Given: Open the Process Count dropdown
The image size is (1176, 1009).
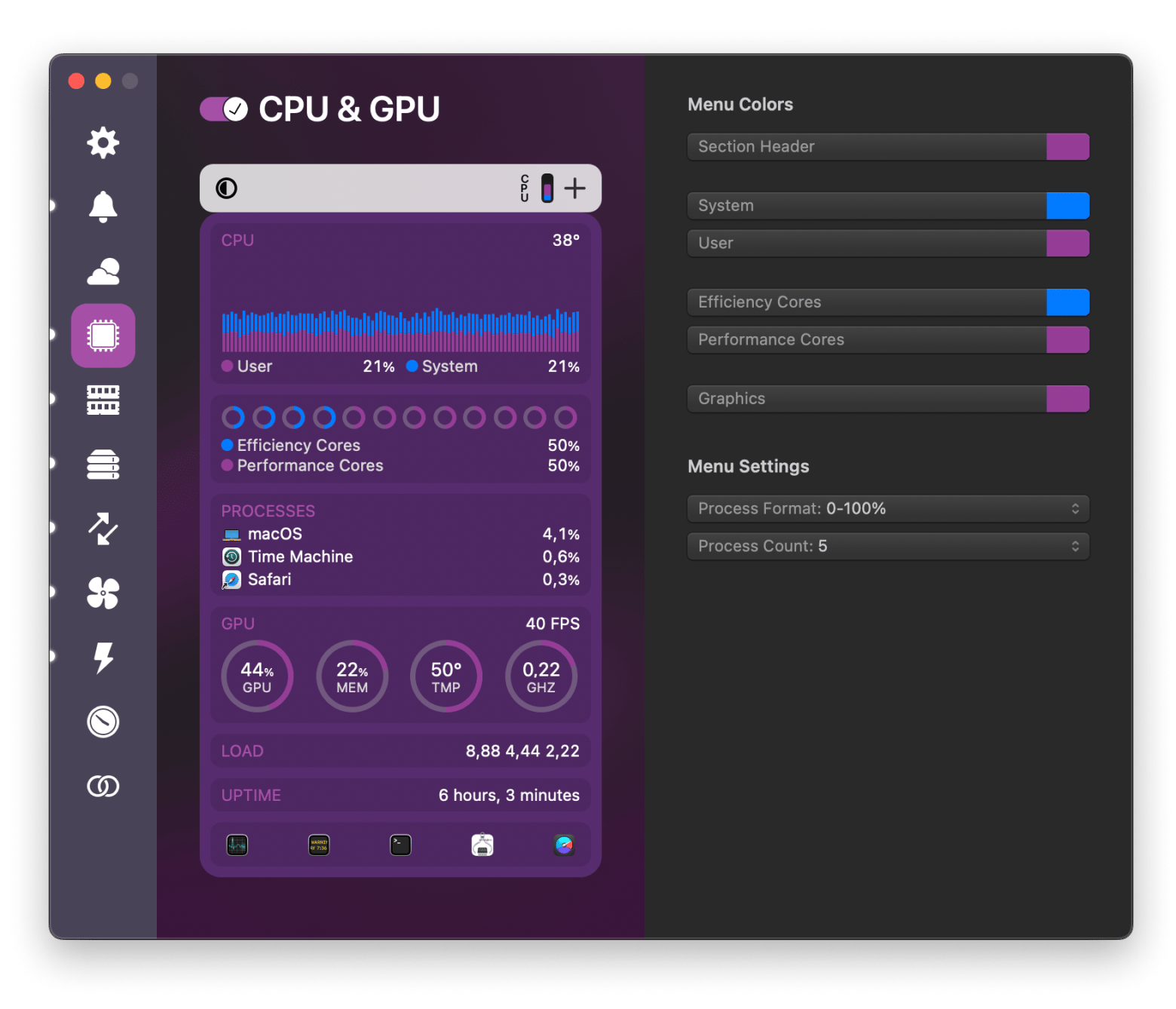Looking at the screenshot, I should pyautogui.click(x=888, y=546).
